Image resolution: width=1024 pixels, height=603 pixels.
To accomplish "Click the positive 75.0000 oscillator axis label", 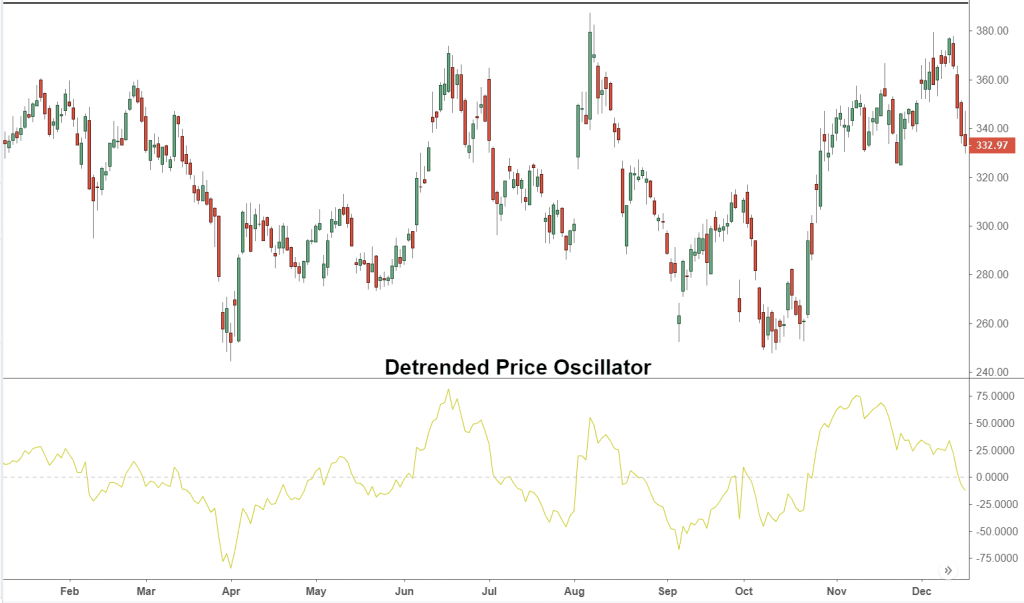I will click(995, 396).
